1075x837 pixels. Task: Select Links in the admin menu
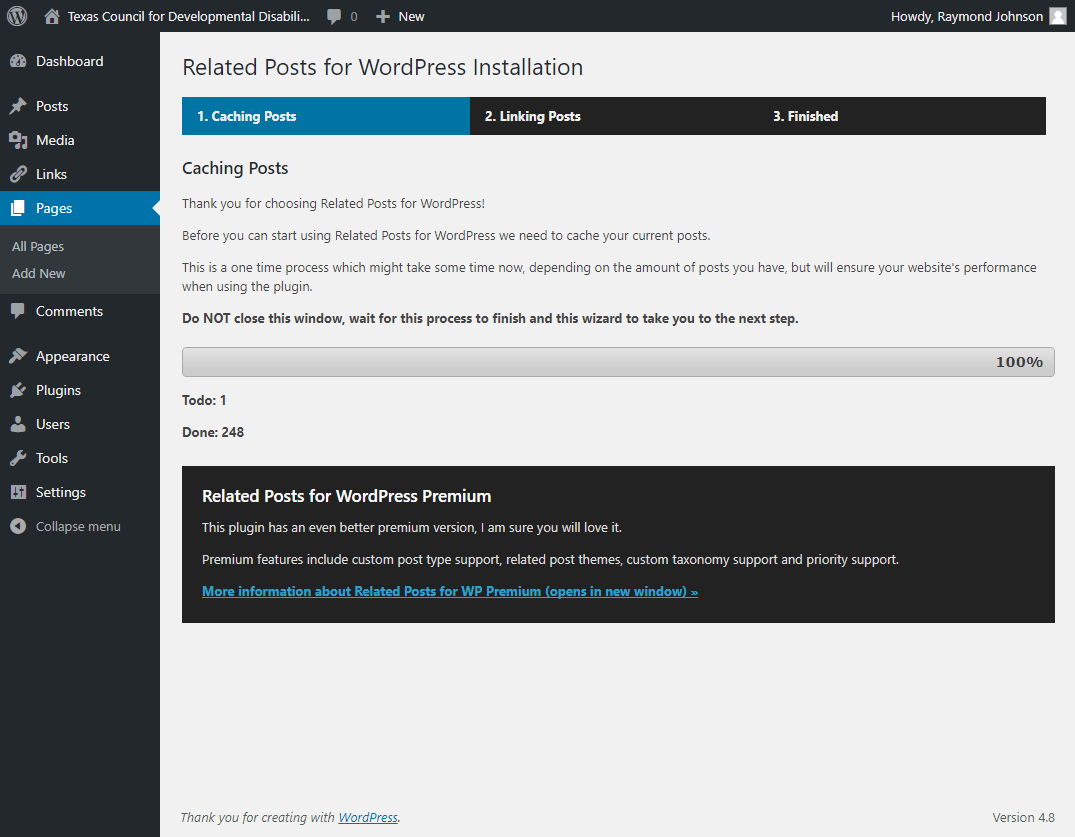(x=51, y=174)
